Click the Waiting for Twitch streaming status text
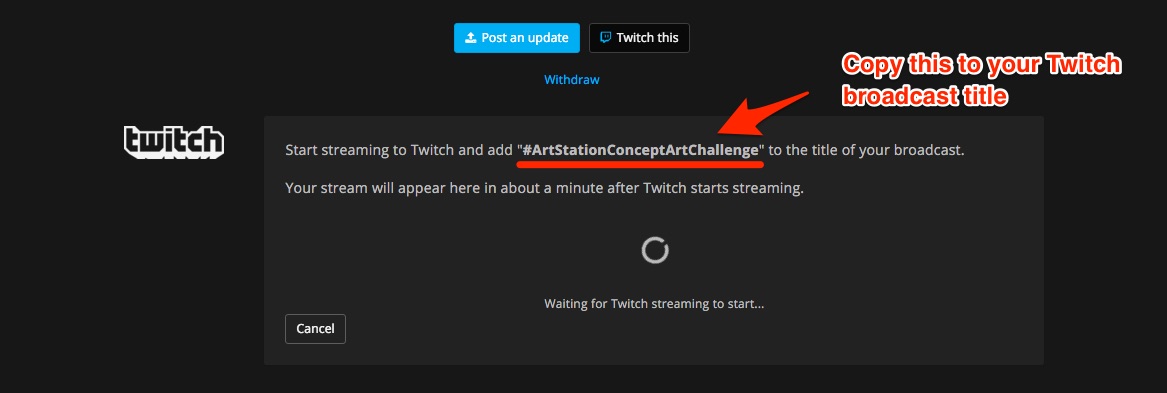Viewport: 1167px width, 393px height. [x=654, y=304]
